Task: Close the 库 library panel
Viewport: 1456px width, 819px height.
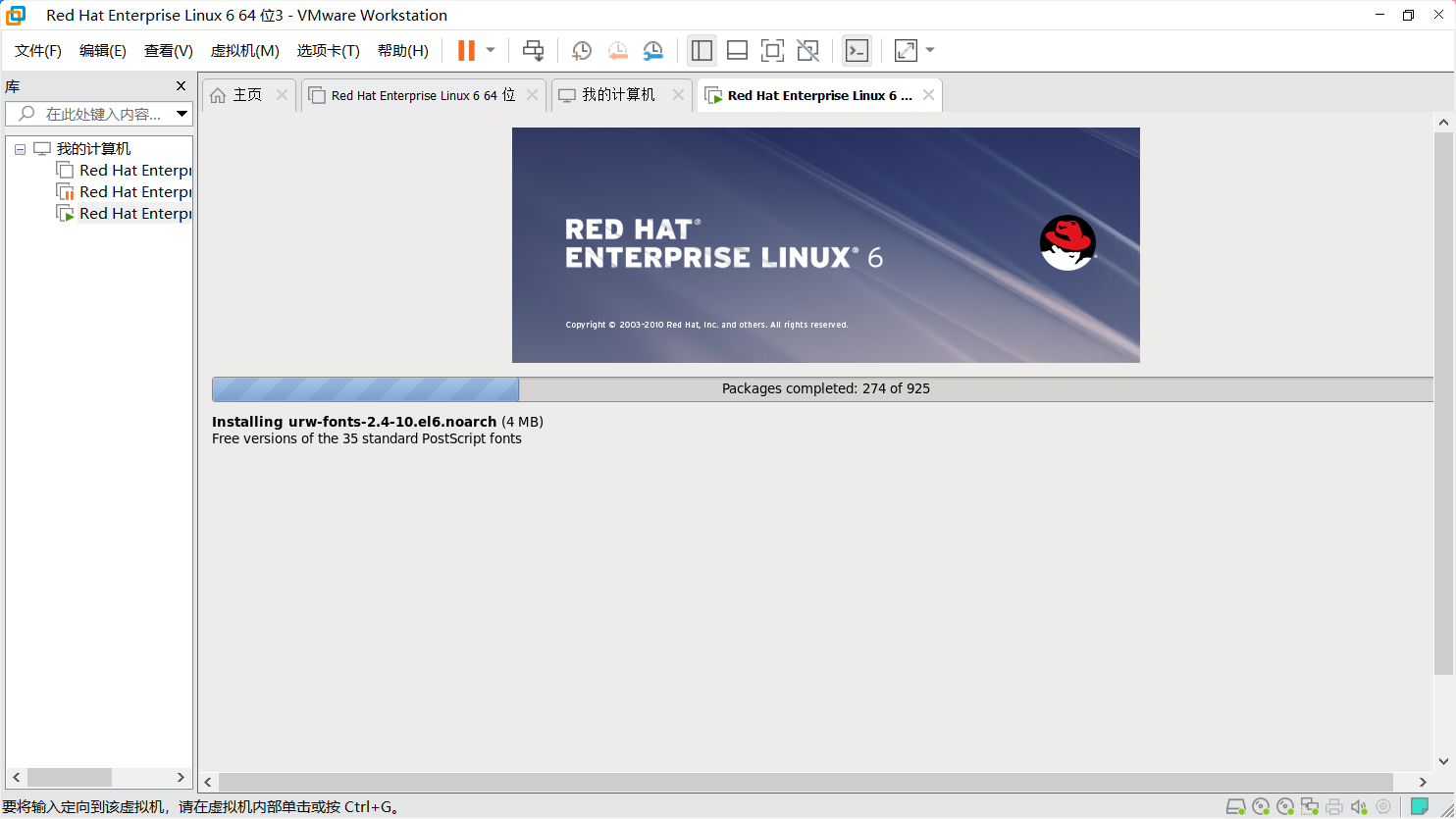Action: pos(181,86)
